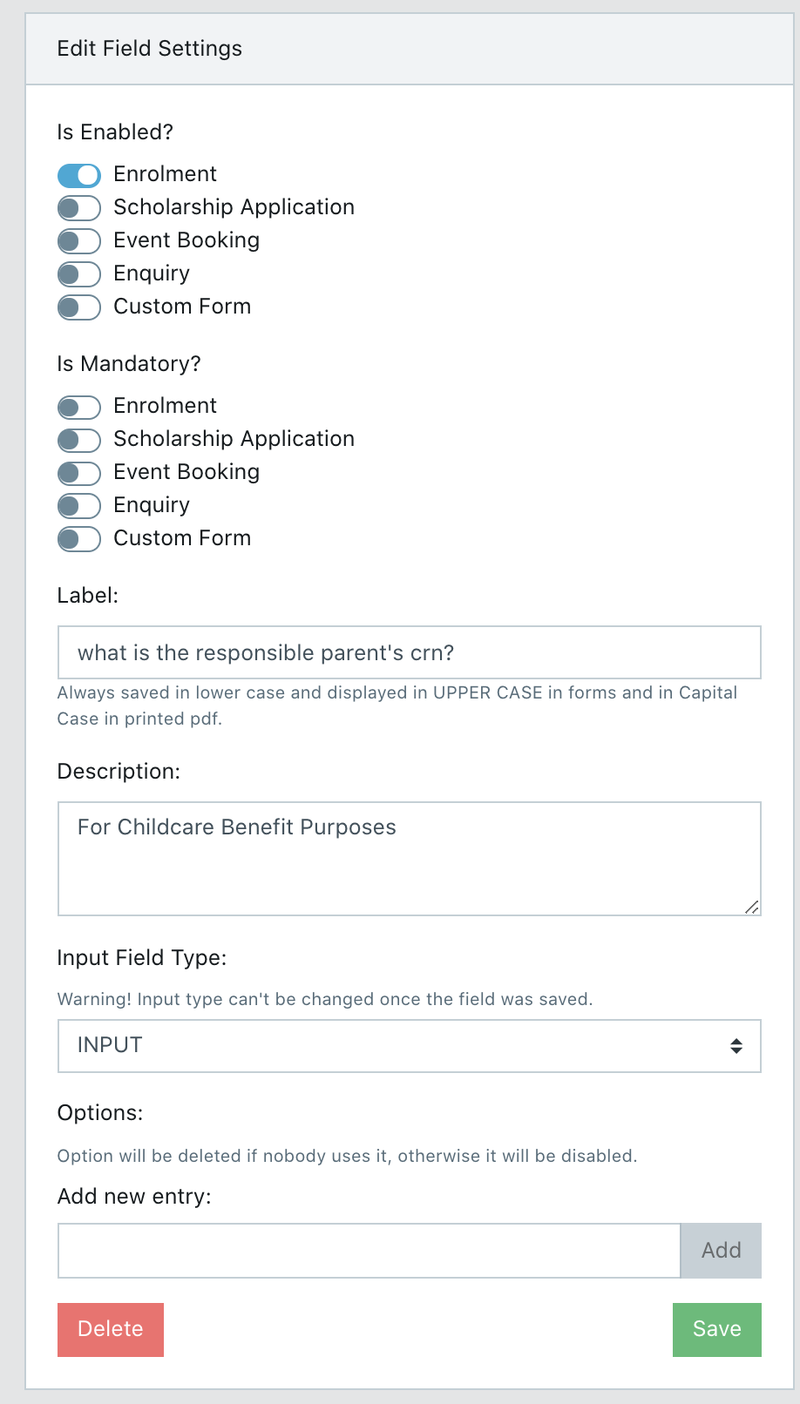Turn on Enquiry under Is Enabled
Screen dimensions: 800x1404
pos(79,274)
